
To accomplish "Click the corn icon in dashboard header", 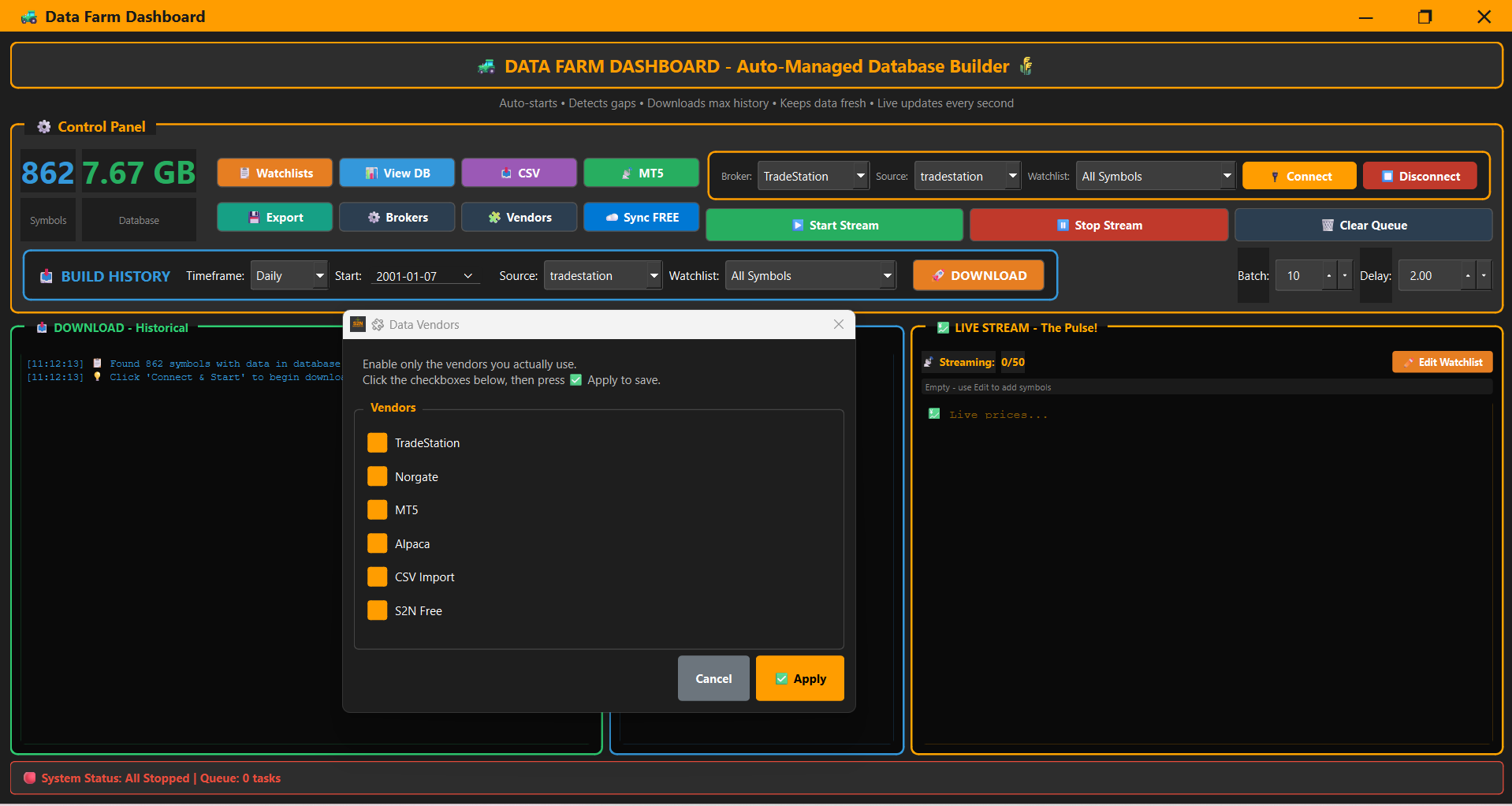I will tap(1026, 66).
